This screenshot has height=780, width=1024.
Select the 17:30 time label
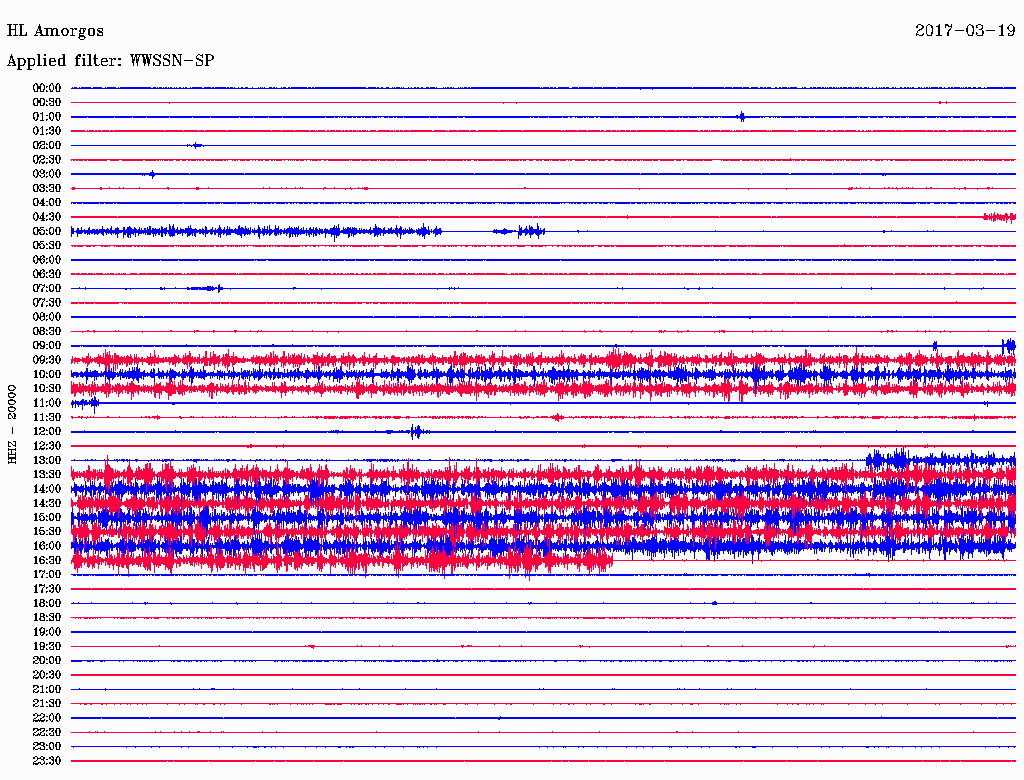[x=47, y=589]
